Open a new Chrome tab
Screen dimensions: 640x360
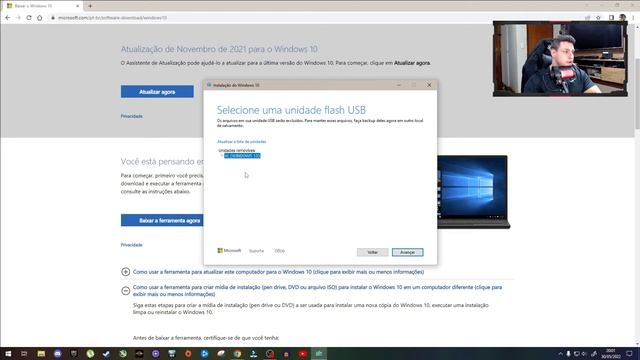pyautogui.click(x=90, y=6)
